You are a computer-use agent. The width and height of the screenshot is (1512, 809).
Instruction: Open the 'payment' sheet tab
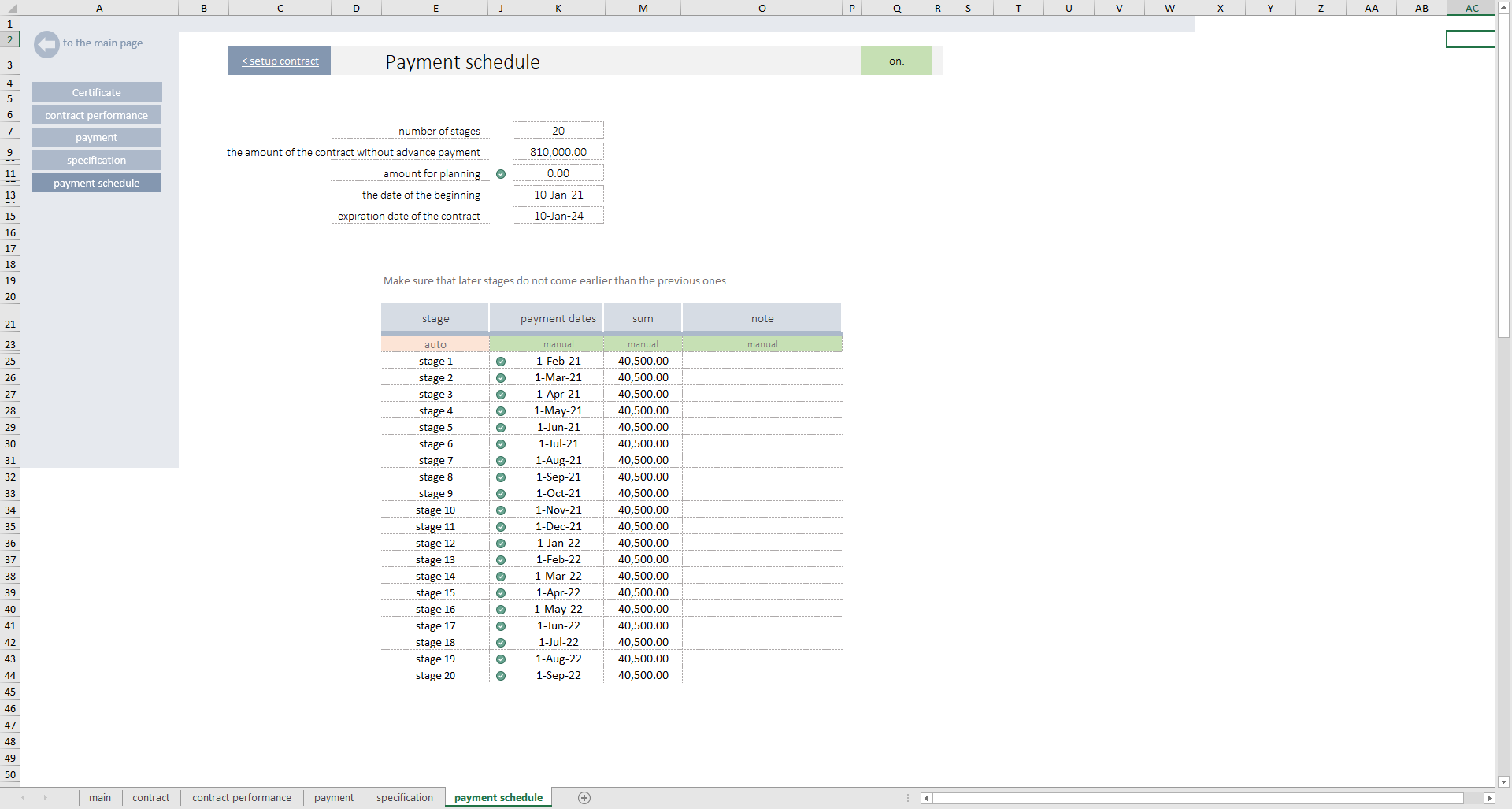pyautogui.click(x=334, y=798)
